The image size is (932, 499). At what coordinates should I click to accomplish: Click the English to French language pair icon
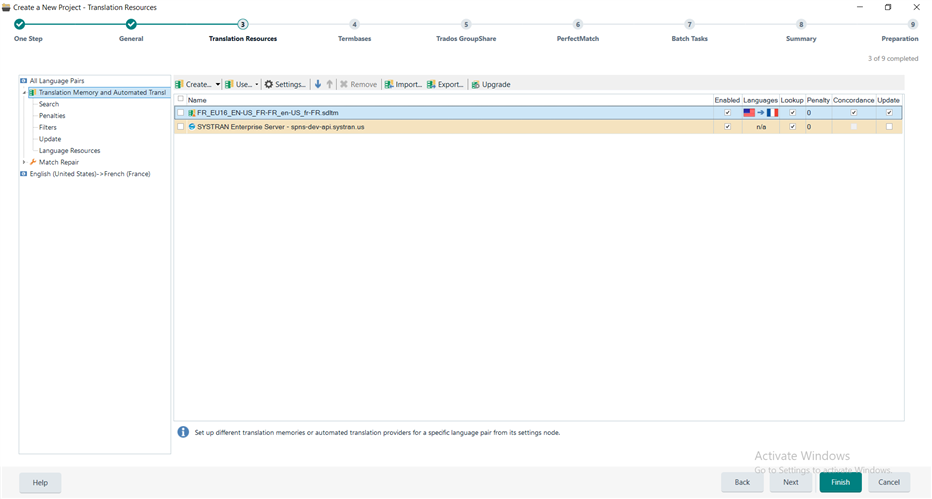(x=24, y=174)
